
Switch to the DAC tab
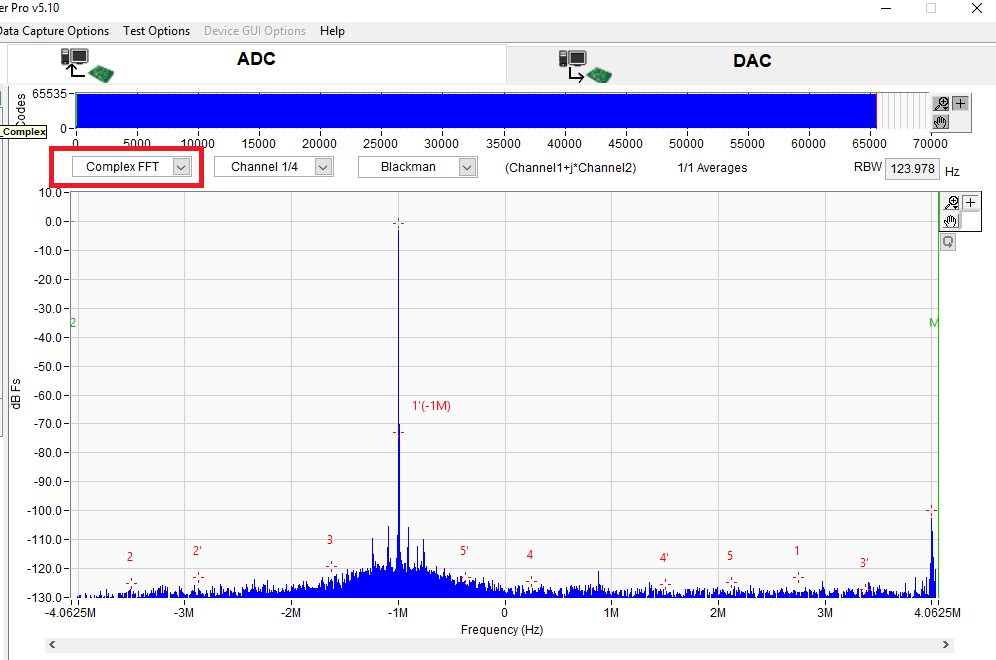752,61
